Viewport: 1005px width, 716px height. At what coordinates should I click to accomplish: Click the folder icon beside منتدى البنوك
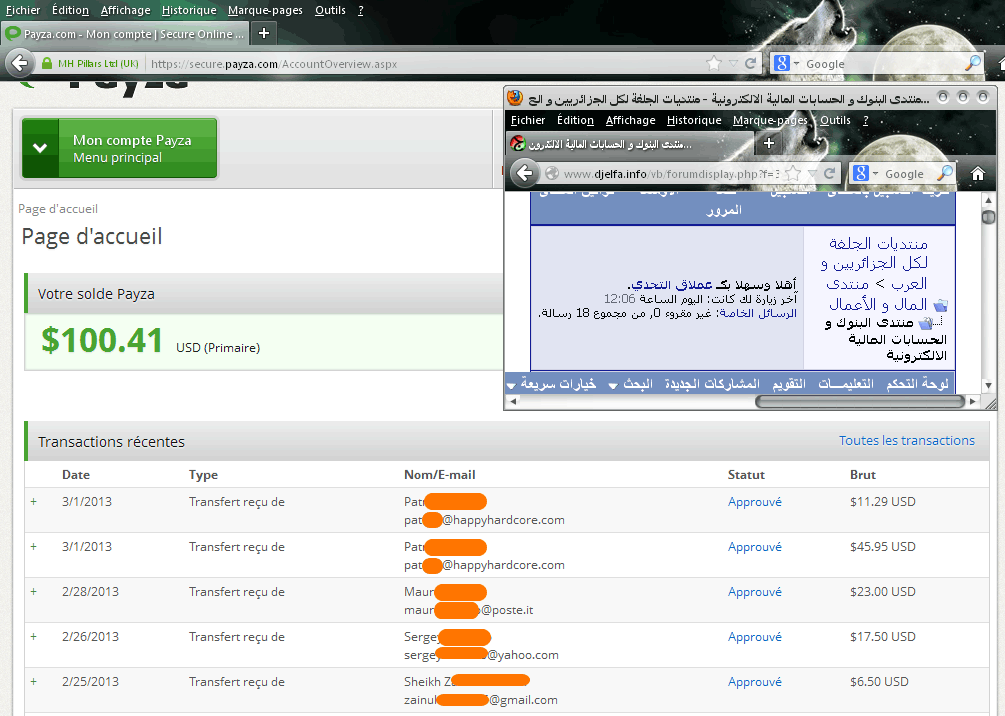[926, 323]
